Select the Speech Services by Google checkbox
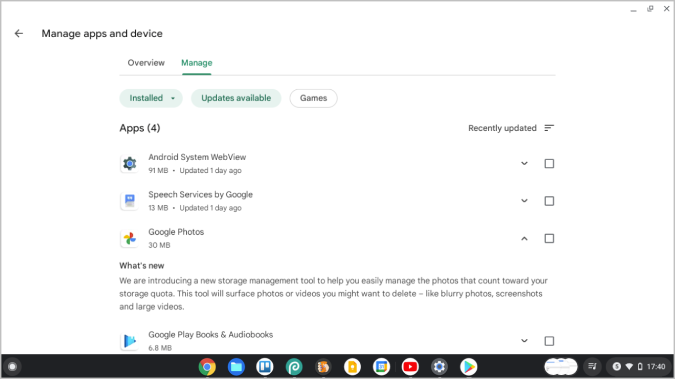675x379 pixels. point(549,201)
